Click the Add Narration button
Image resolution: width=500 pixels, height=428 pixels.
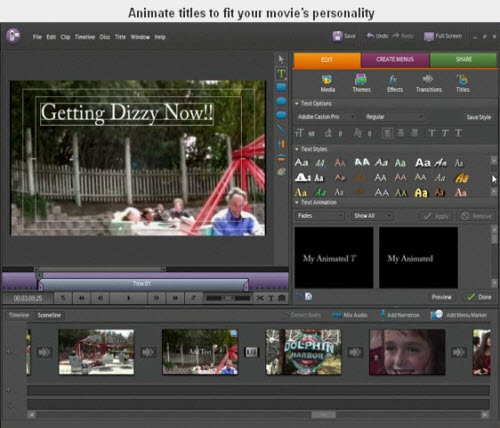pyautogui.click(x=400, y=315)
